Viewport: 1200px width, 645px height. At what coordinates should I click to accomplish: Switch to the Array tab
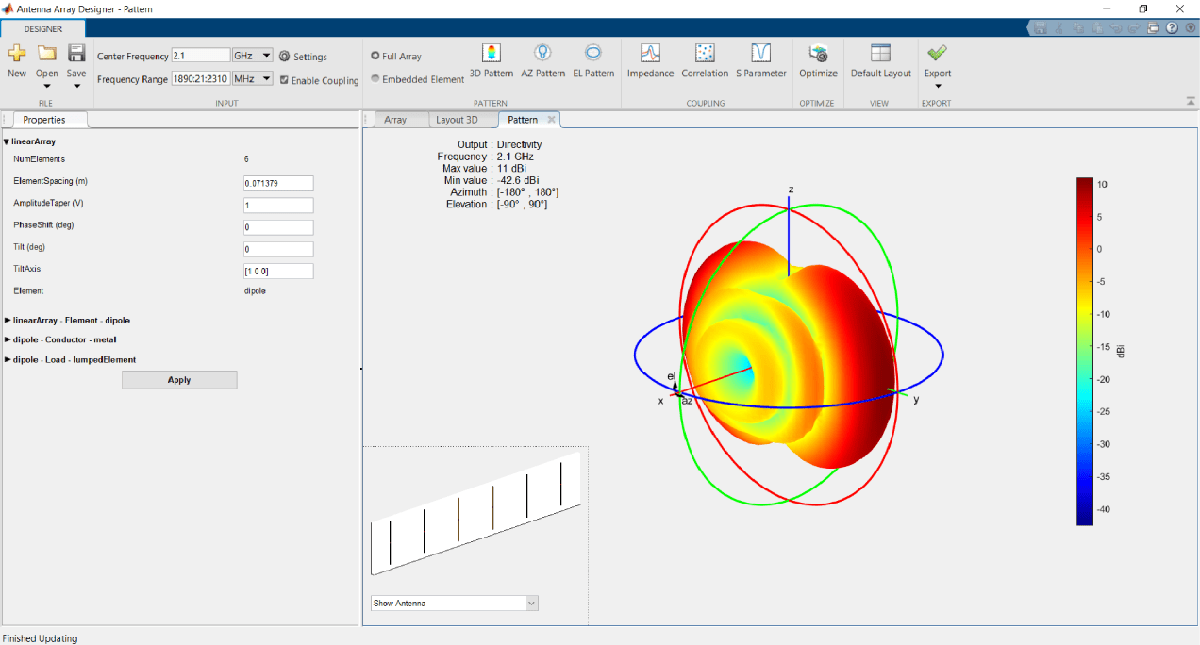click(397, 119)
